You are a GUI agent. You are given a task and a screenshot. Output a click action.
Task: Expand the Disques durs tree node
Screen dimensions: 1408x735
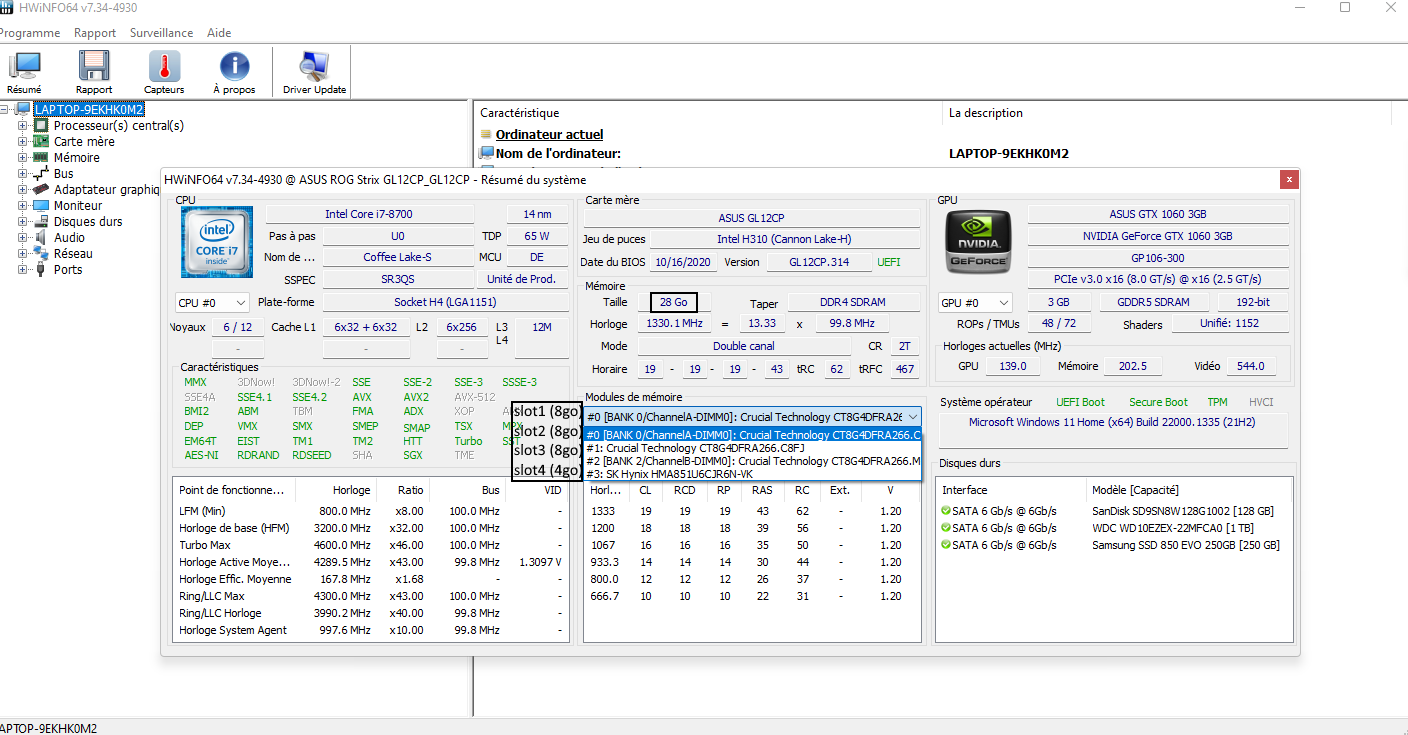pos(23,222)
